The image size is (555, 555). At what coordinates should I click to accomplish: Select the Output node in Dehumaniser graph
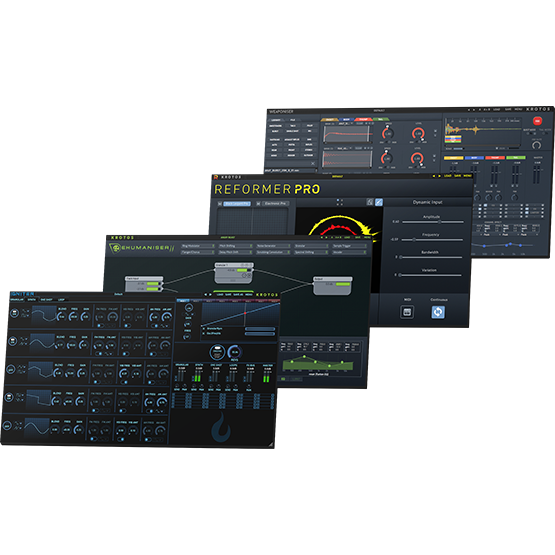[332, 286]
